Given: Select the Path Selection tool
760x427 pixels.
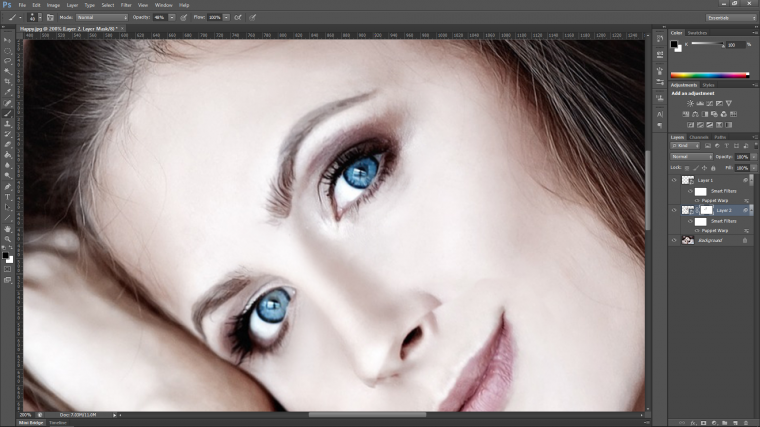Looking at the screenshot, I should tap(7, 207).
